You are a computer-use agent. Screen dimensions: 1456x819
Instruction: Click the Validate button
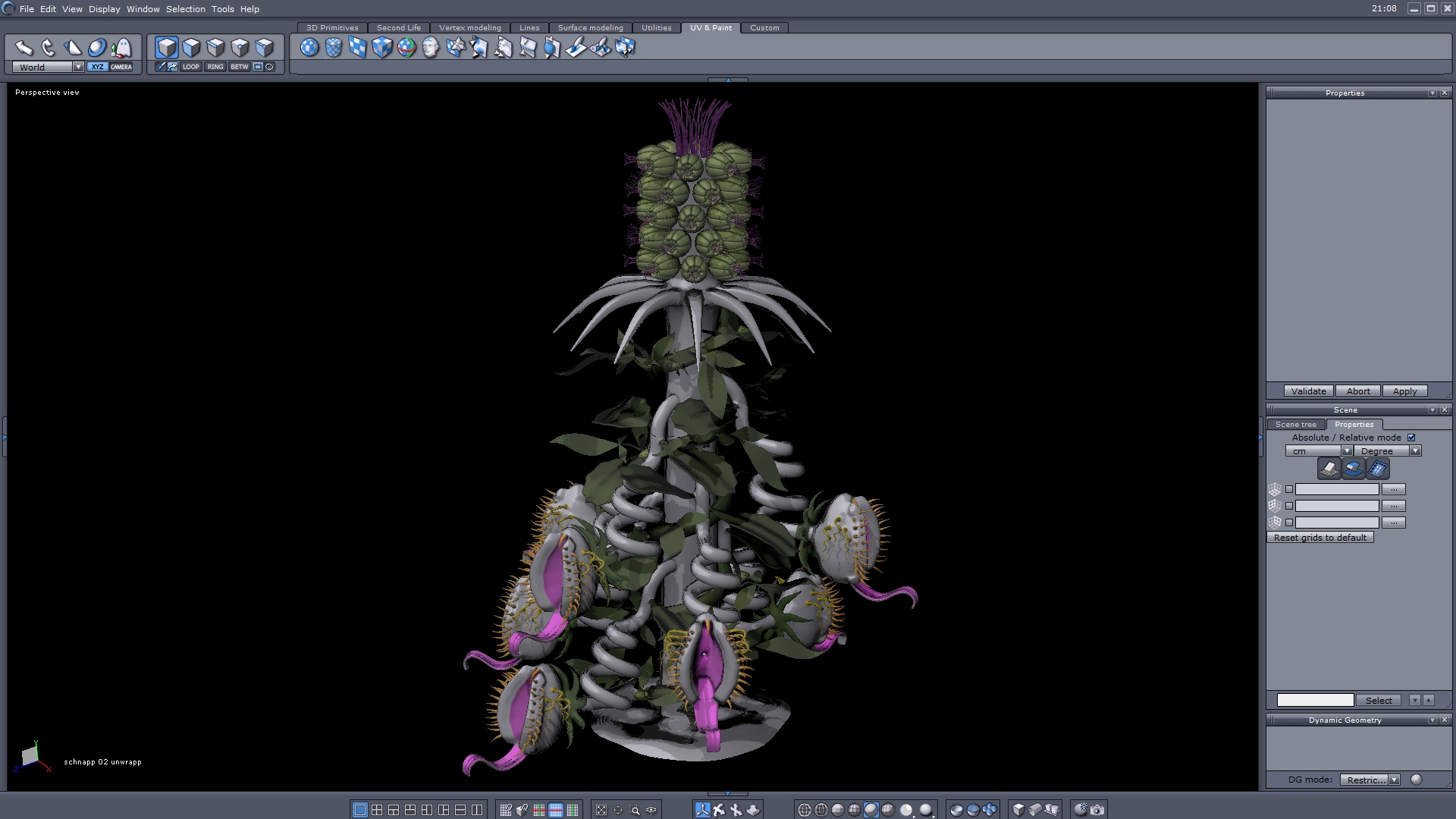pyautogui.click(x=1308, y=391)
